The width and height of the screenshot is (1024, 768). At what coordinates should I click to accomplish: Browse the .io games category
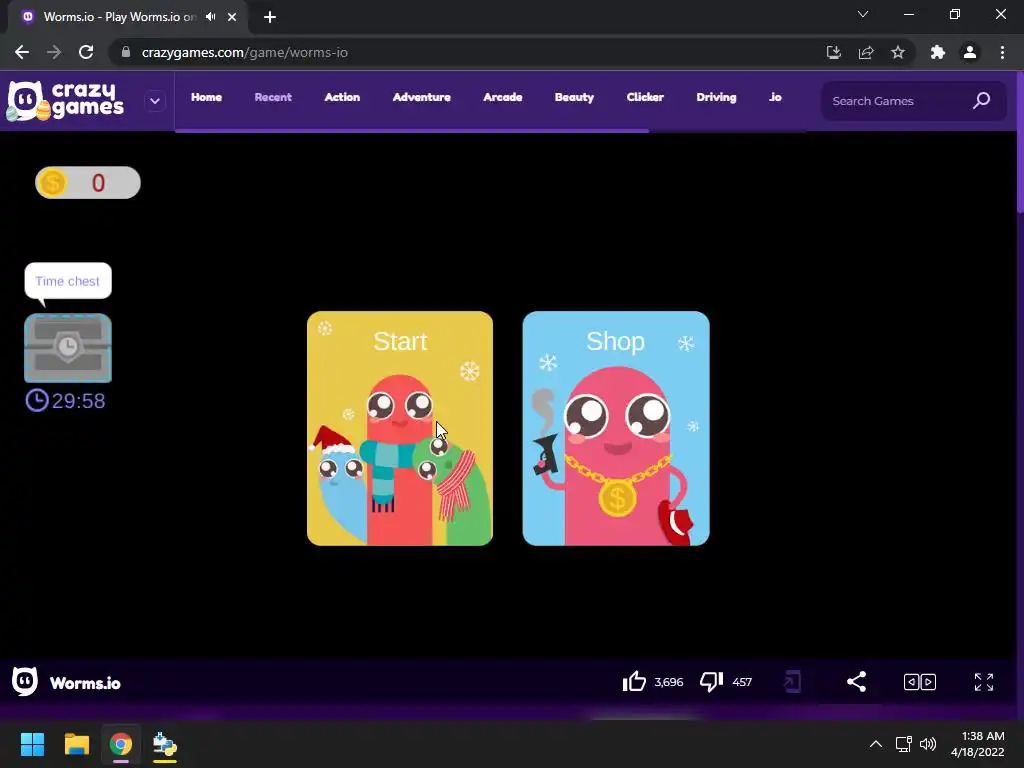click(775, 97)
